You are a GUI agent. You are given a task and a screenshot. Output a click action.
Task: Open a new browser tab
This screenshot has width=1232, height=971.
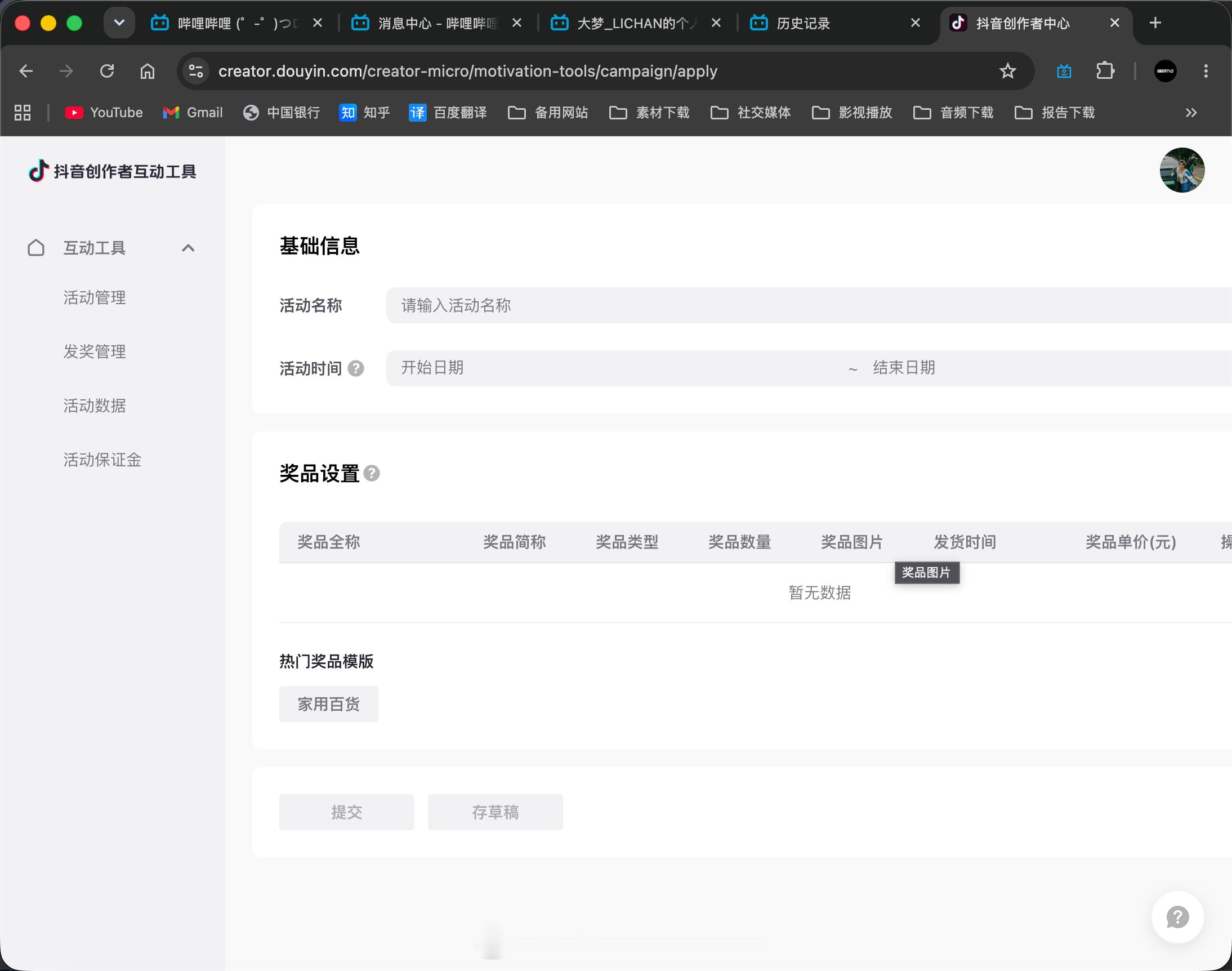click(1155, 23)
